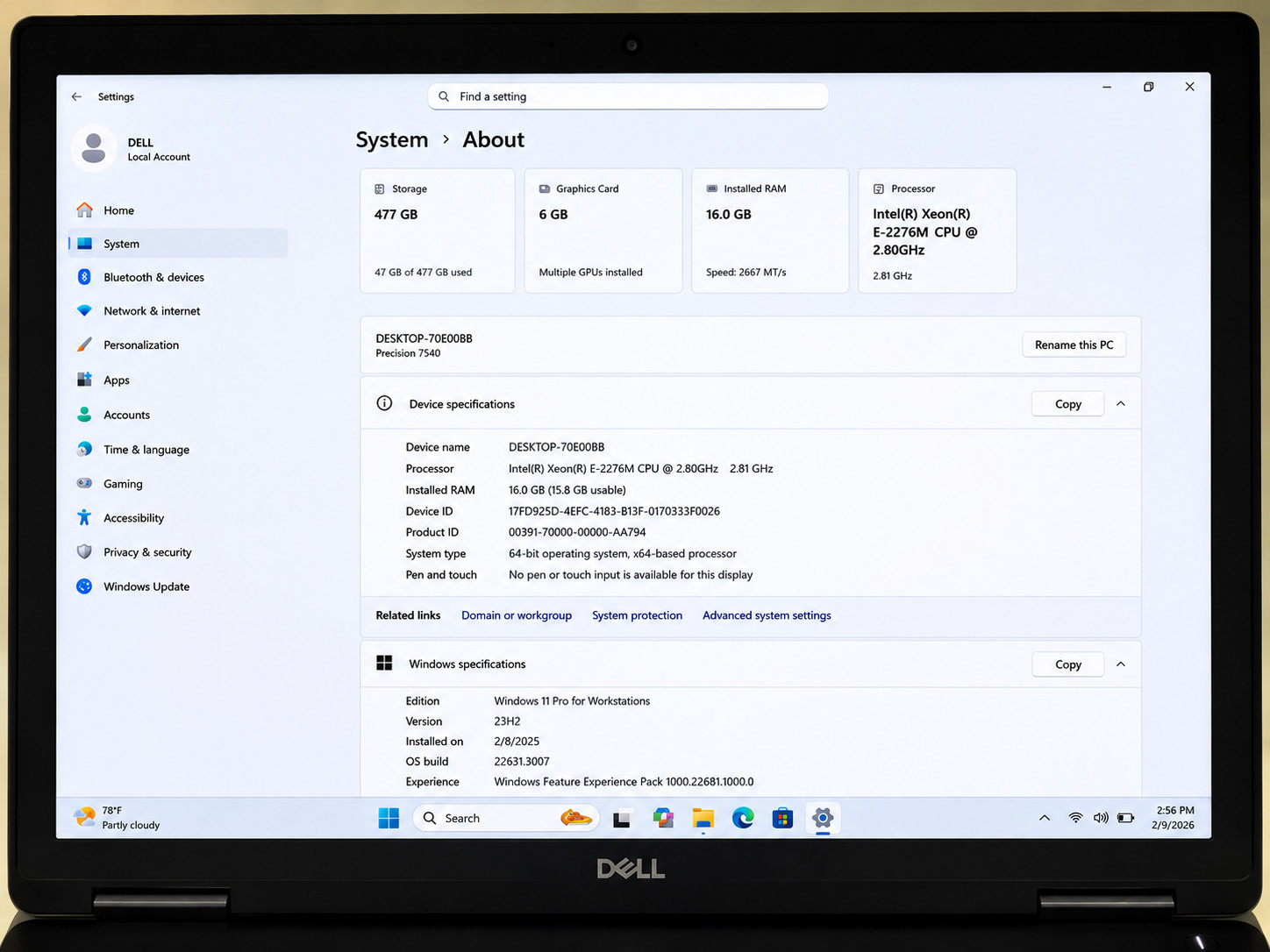Click the battery icon in system tray
Viewport: 1270px width, 952px height.
click(1126, 818)
